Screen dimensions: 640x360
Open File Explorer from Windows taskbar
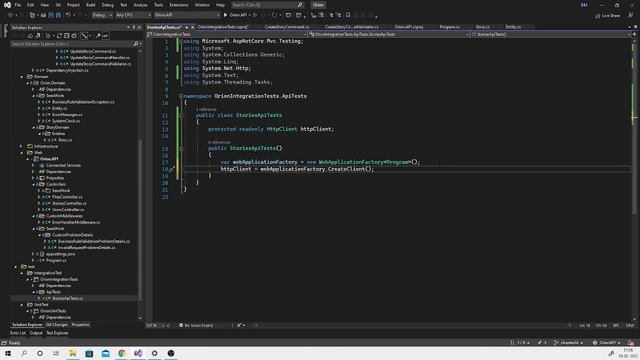click(x=73, y=353)
